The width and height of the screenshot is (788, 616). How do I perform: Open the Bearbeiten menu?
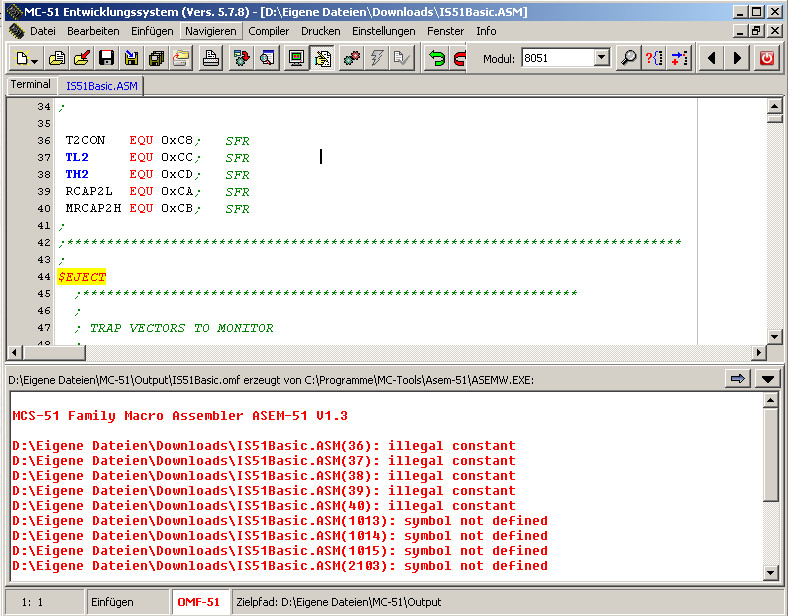(93, 31)
